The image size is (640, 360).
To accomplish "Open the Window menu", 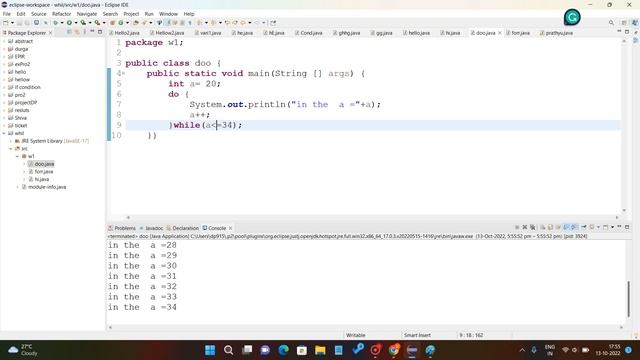I will (168, 14).
